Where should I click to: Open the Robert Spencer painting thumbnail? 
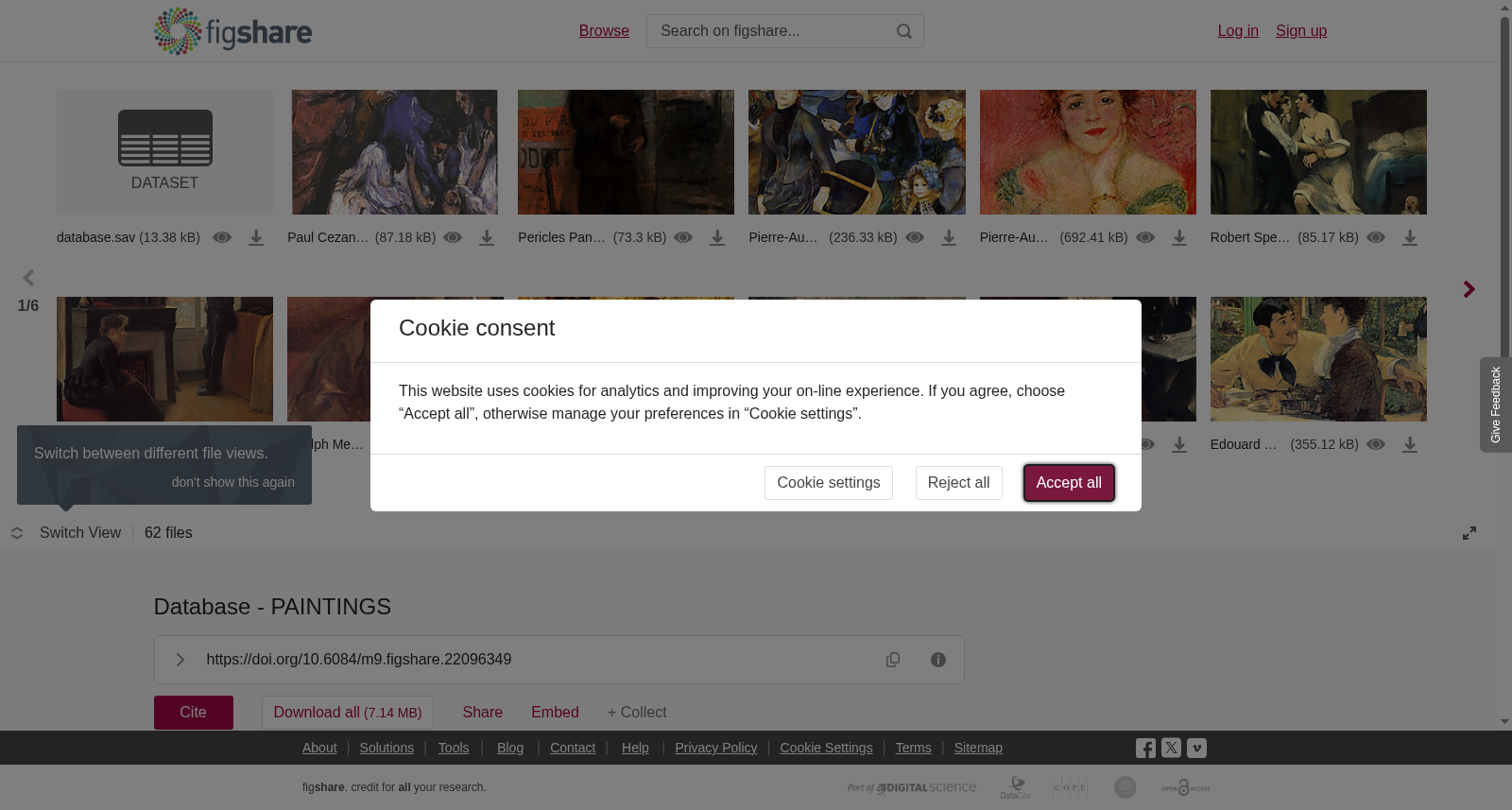tap(1318, 152)
